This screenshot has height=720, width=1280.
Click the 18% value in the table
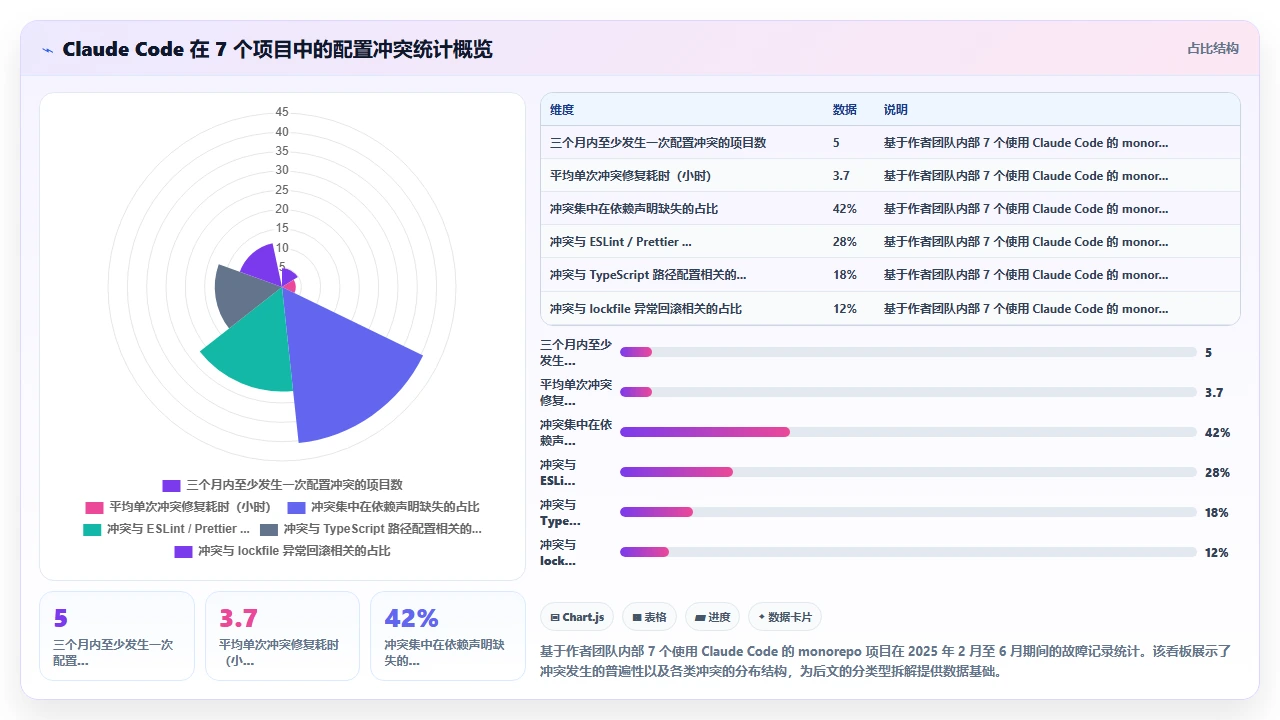(x=845, y=275)
